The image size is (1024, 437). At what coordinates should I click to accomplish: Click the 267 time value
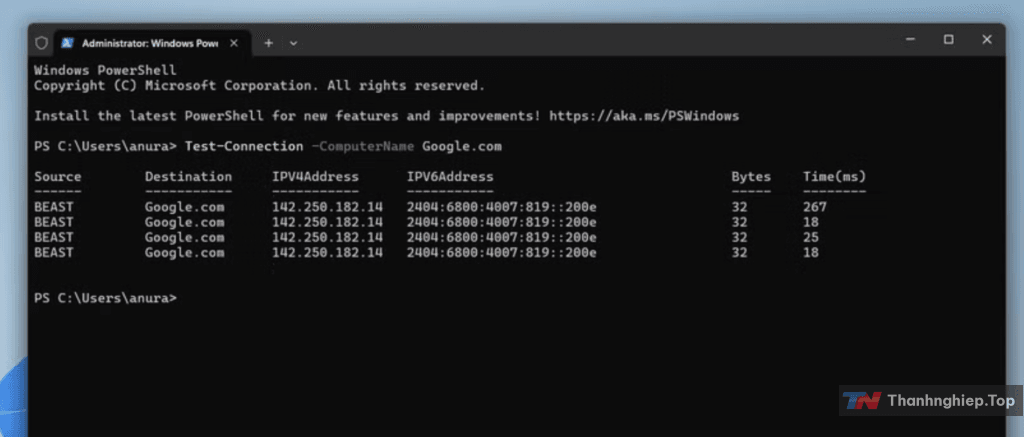tap(815, 207)
